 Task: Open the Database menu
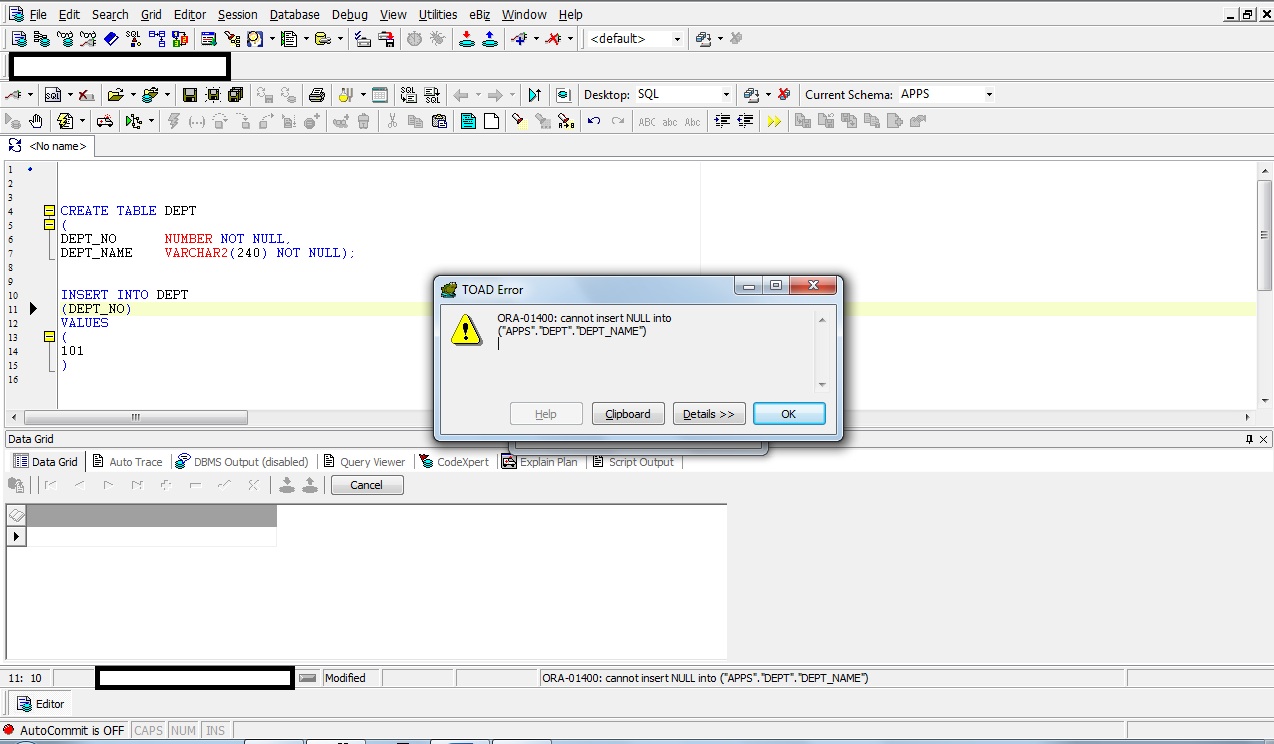click(x=294, y=14)
